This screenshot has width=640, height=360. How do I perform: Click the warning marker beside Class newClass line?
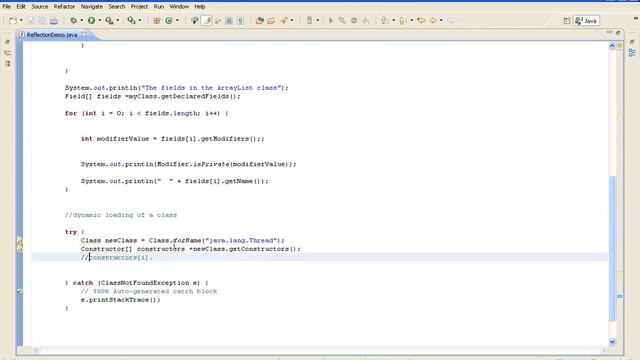coord(19,240)
